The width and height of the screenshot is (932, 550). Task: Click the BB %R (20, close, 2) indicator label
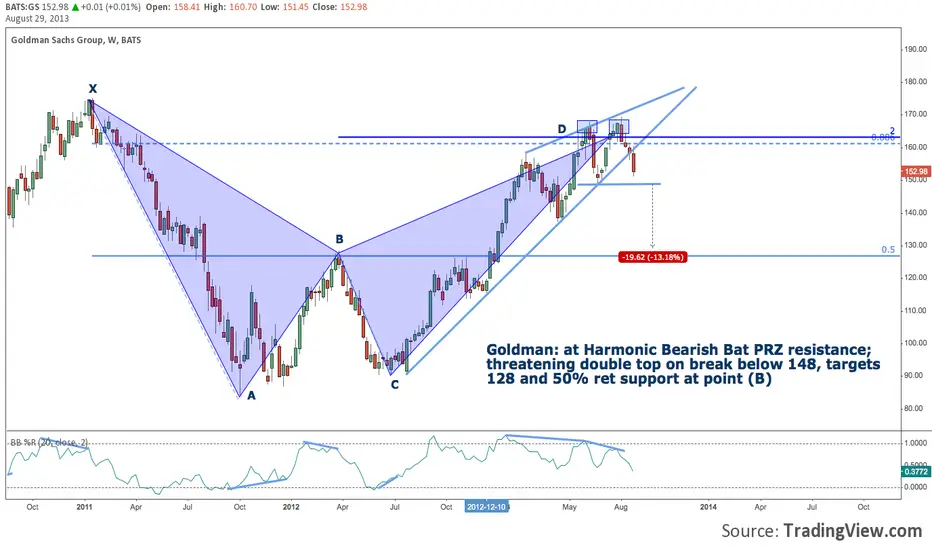tap(49, 442)
